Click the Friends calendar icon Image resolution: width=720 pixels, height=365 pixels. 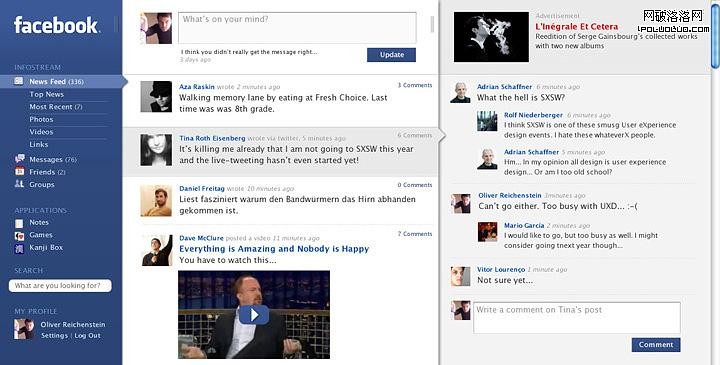[19, 172]
